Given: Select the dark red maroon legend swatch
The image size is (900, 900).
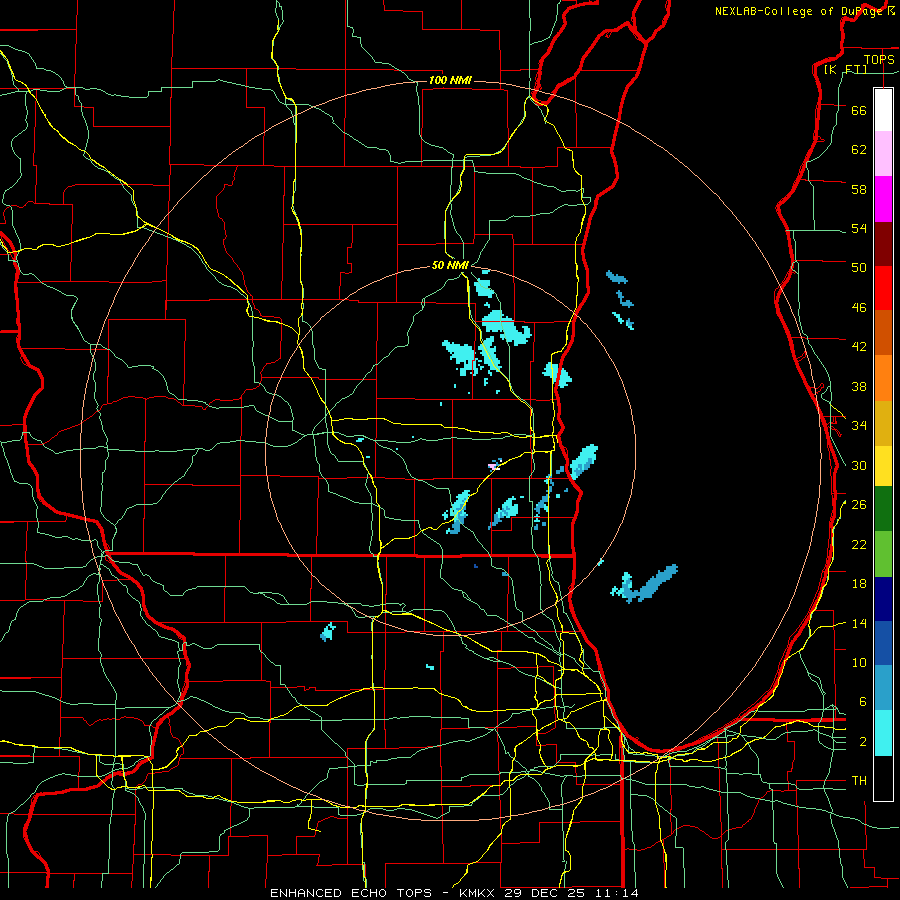Looking at the screenshot, I should [x=883, y=244].
